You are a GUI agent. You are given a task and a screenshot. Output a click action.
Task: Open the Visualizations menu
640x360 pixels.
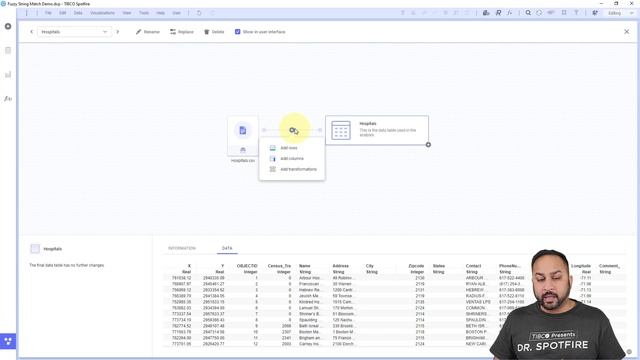(x=102, y=13)
